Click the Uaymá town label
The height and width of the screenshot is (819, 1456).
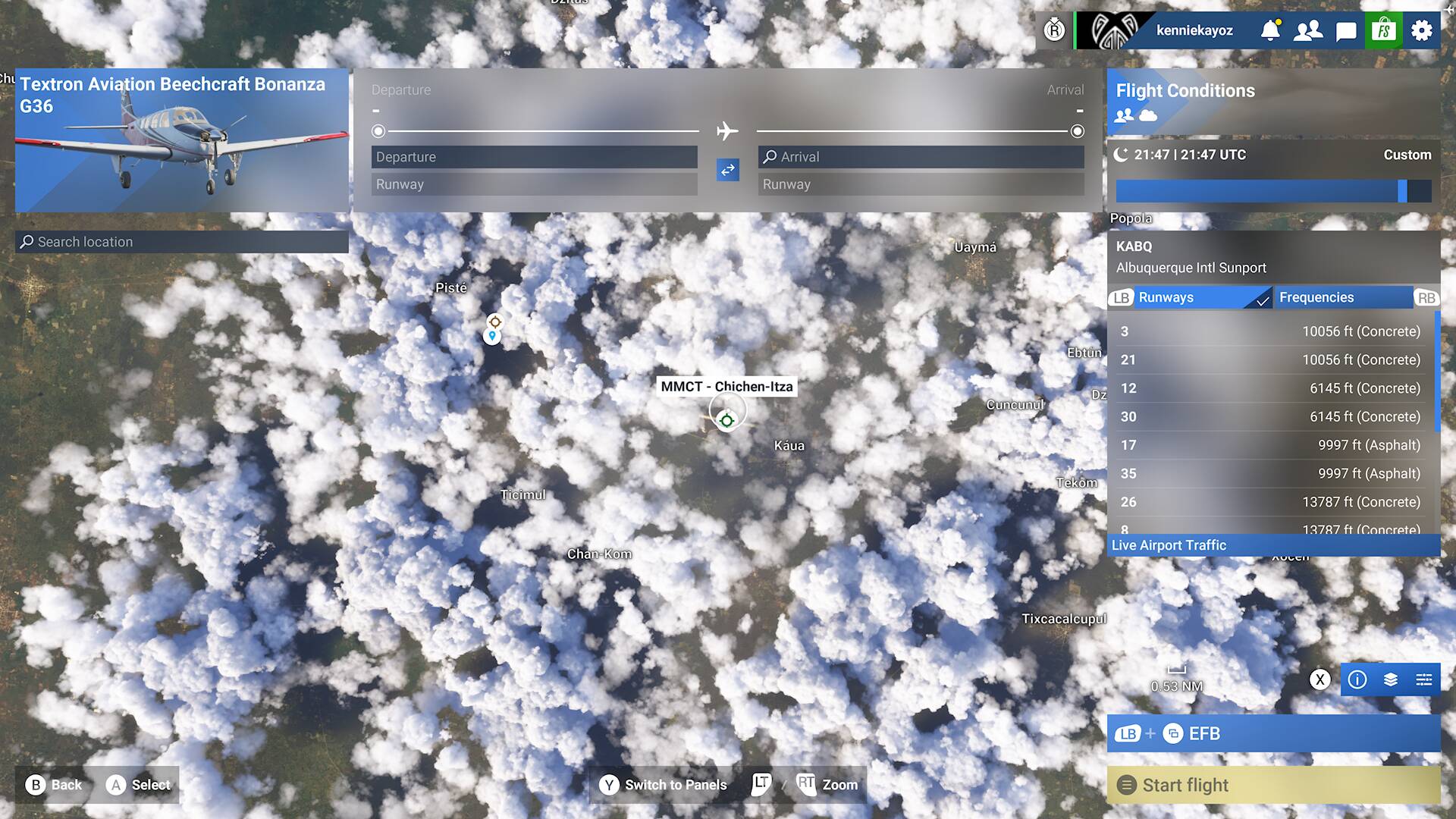(975, 247)
